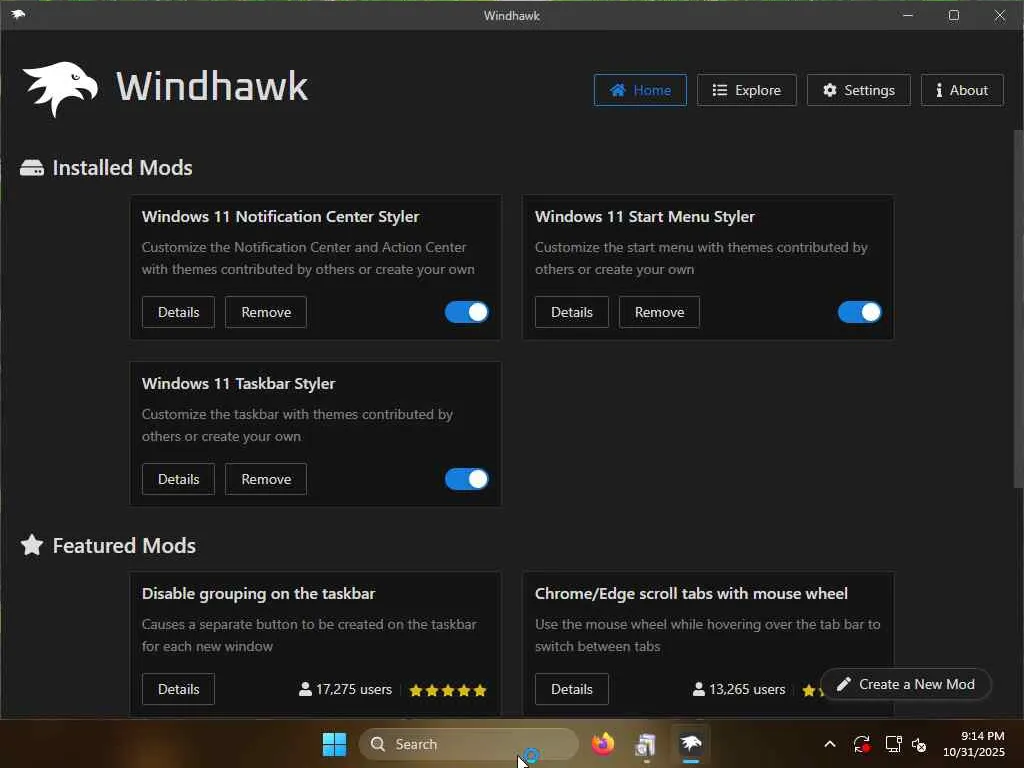1024x768 pixels.
Task: Maximize the Windhawk window
Action: (x=953, y=15)
